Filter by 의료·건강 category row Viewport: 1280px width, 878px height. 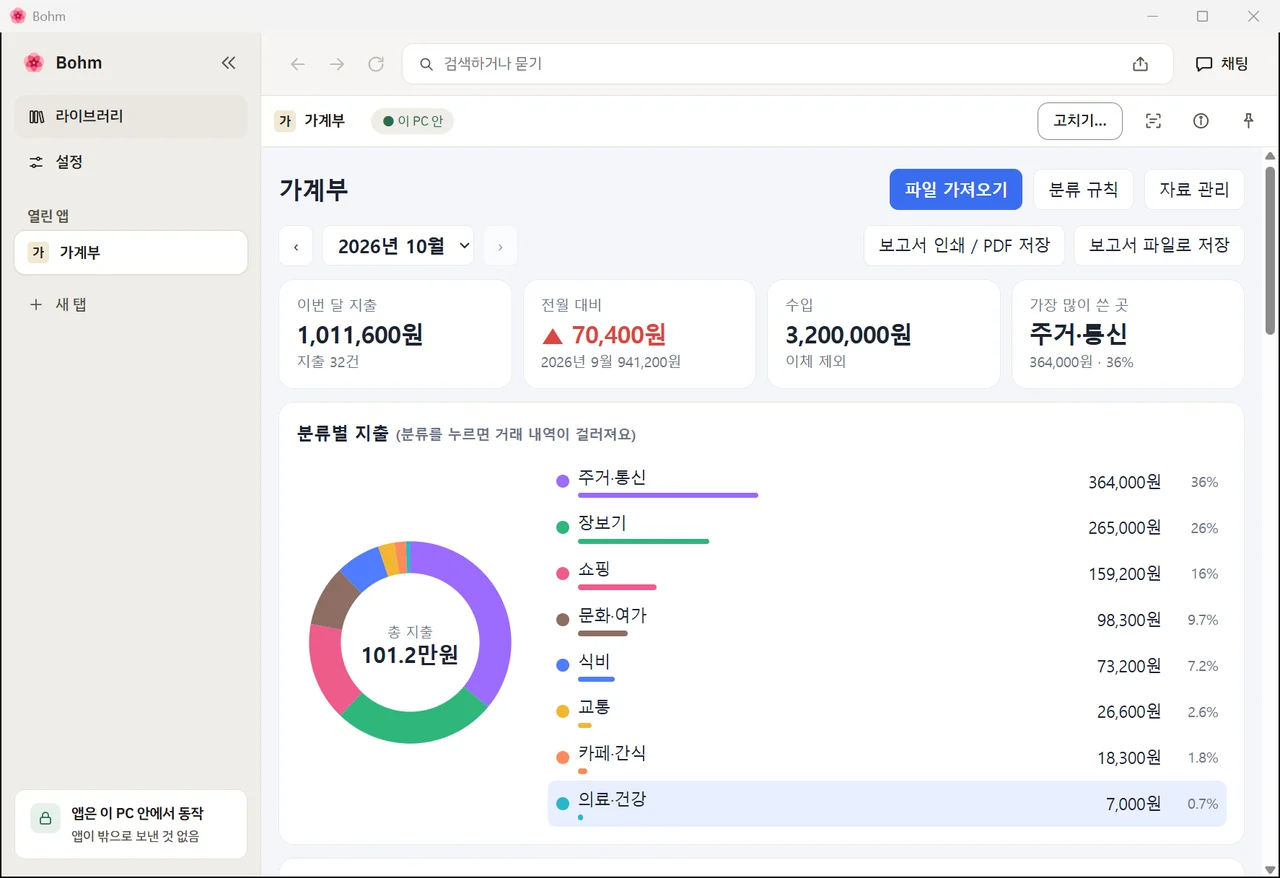coord(887,804)
